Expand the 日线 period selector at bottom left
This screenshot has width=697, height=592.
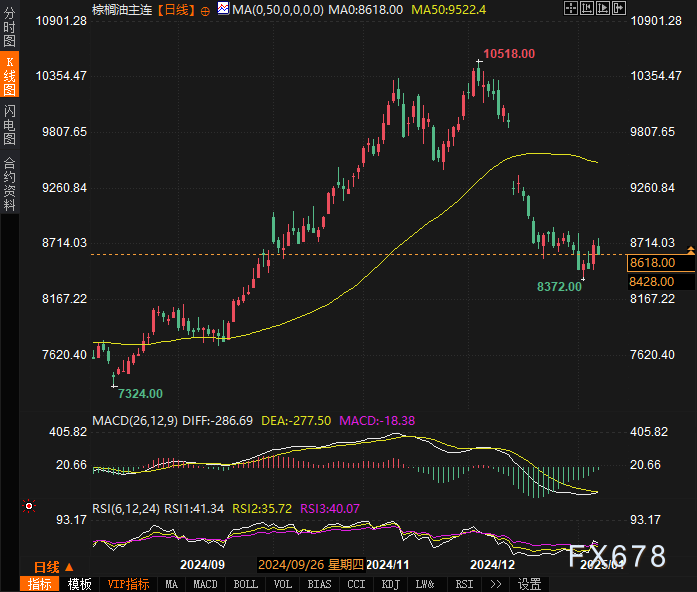tap(54, 566)
